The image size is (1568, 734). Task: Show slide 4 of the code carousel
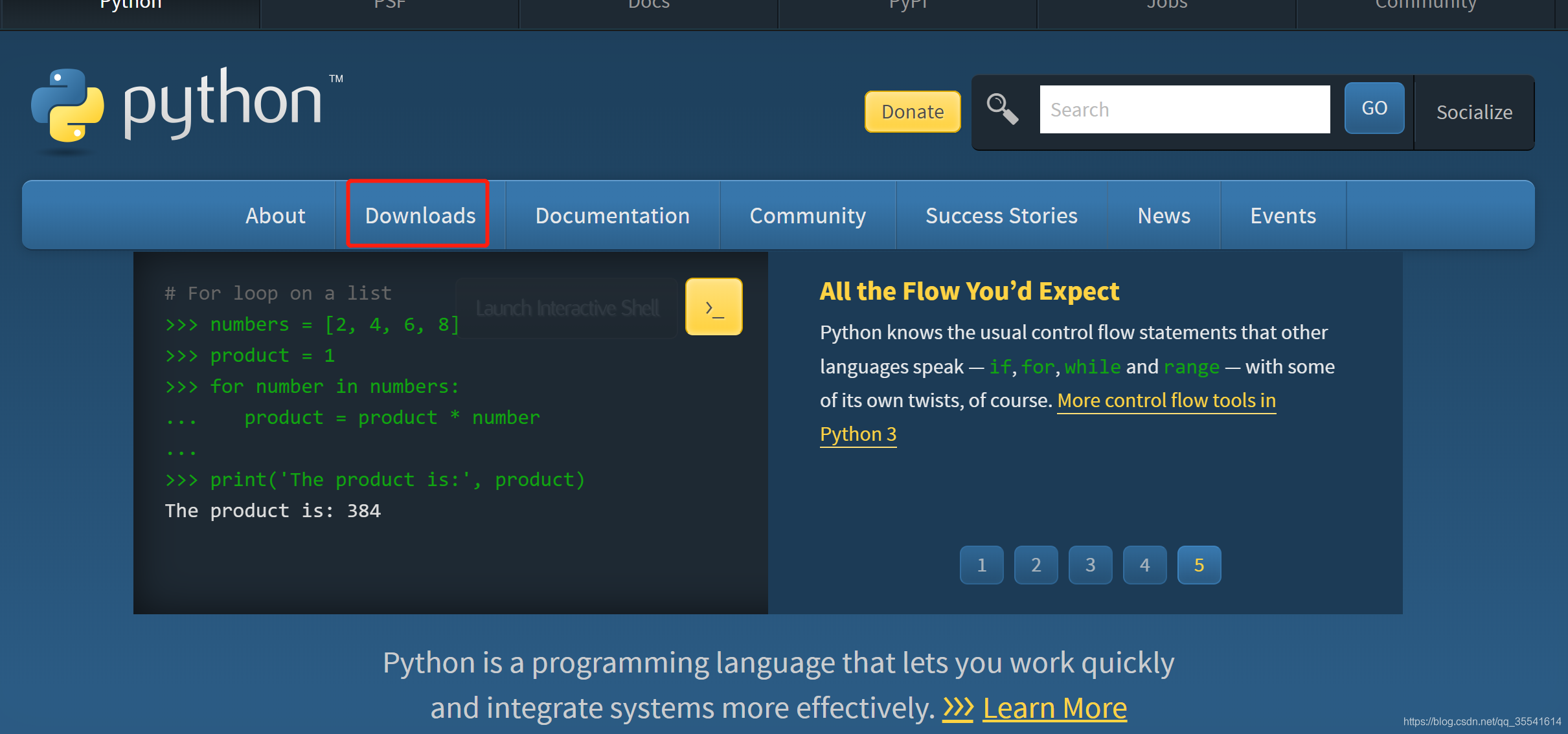click(x=1145, y=565)
